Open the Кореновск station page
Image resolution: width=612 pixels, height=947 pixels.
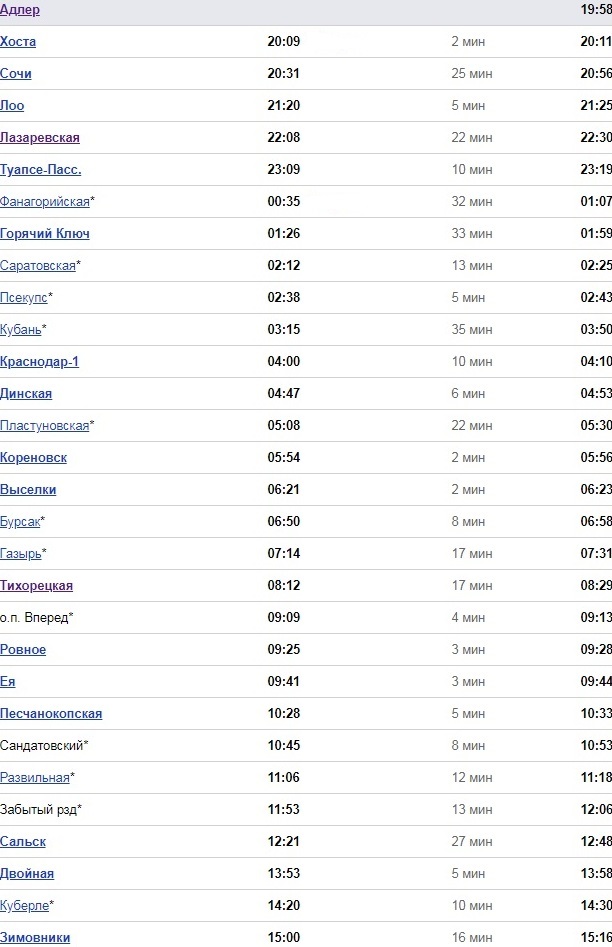tap(34, 458)
